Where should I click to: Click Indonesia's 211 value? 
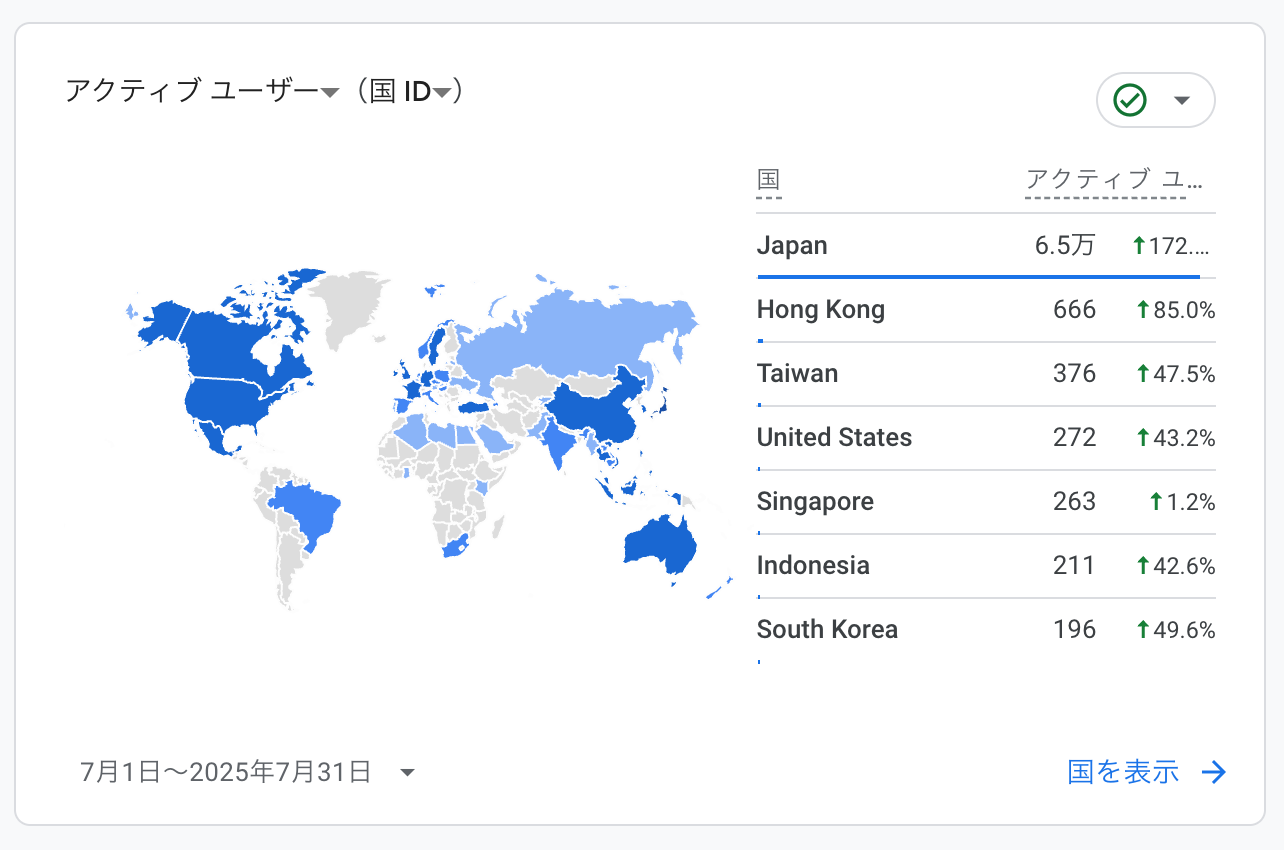(x=1074, y=566)
